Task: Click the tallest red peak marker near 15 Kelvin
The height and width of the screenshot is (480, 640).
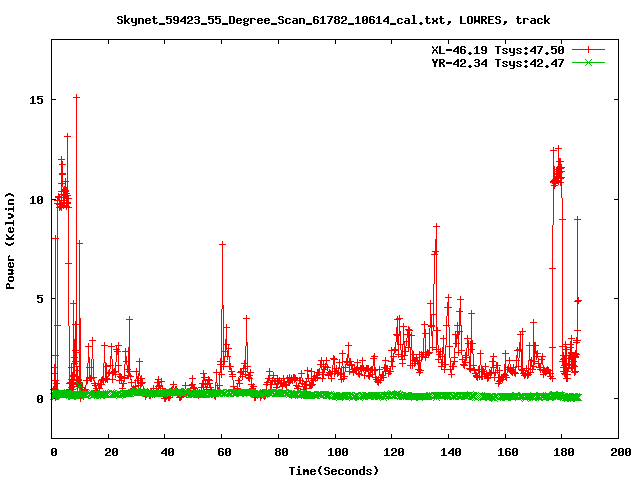Action: point(76,97)
